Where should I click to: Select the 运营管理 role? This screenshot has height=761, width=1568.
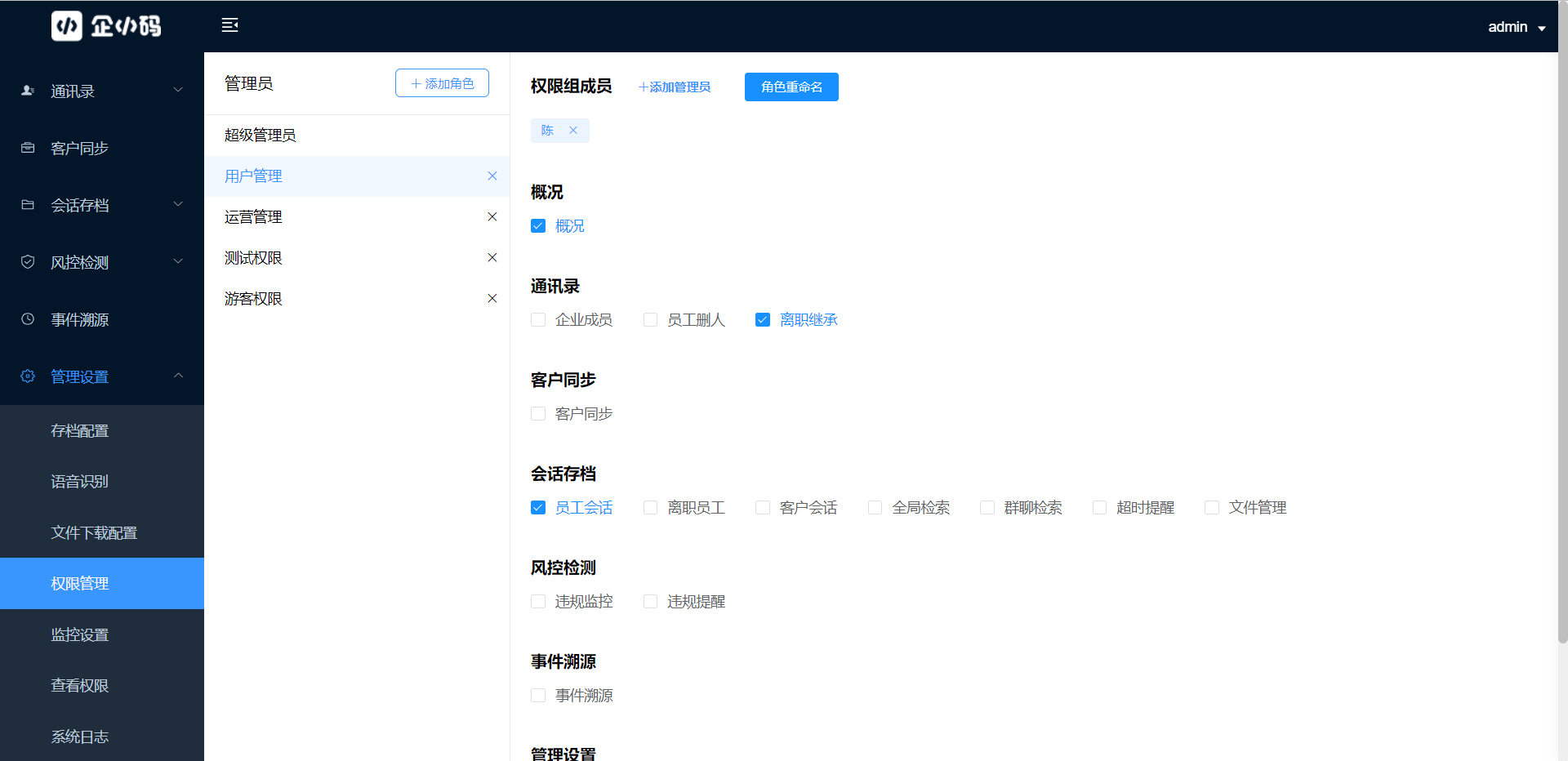click(x=357, y=217)
